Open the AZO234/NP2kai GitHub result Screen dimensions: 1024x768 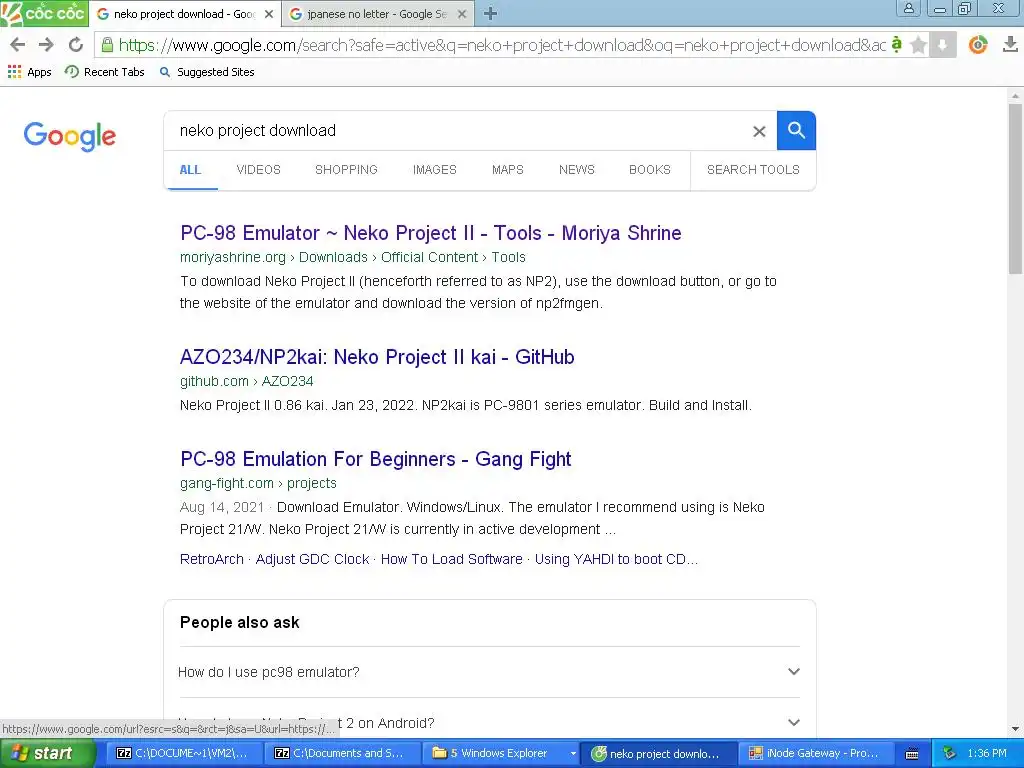click(377, 357)
